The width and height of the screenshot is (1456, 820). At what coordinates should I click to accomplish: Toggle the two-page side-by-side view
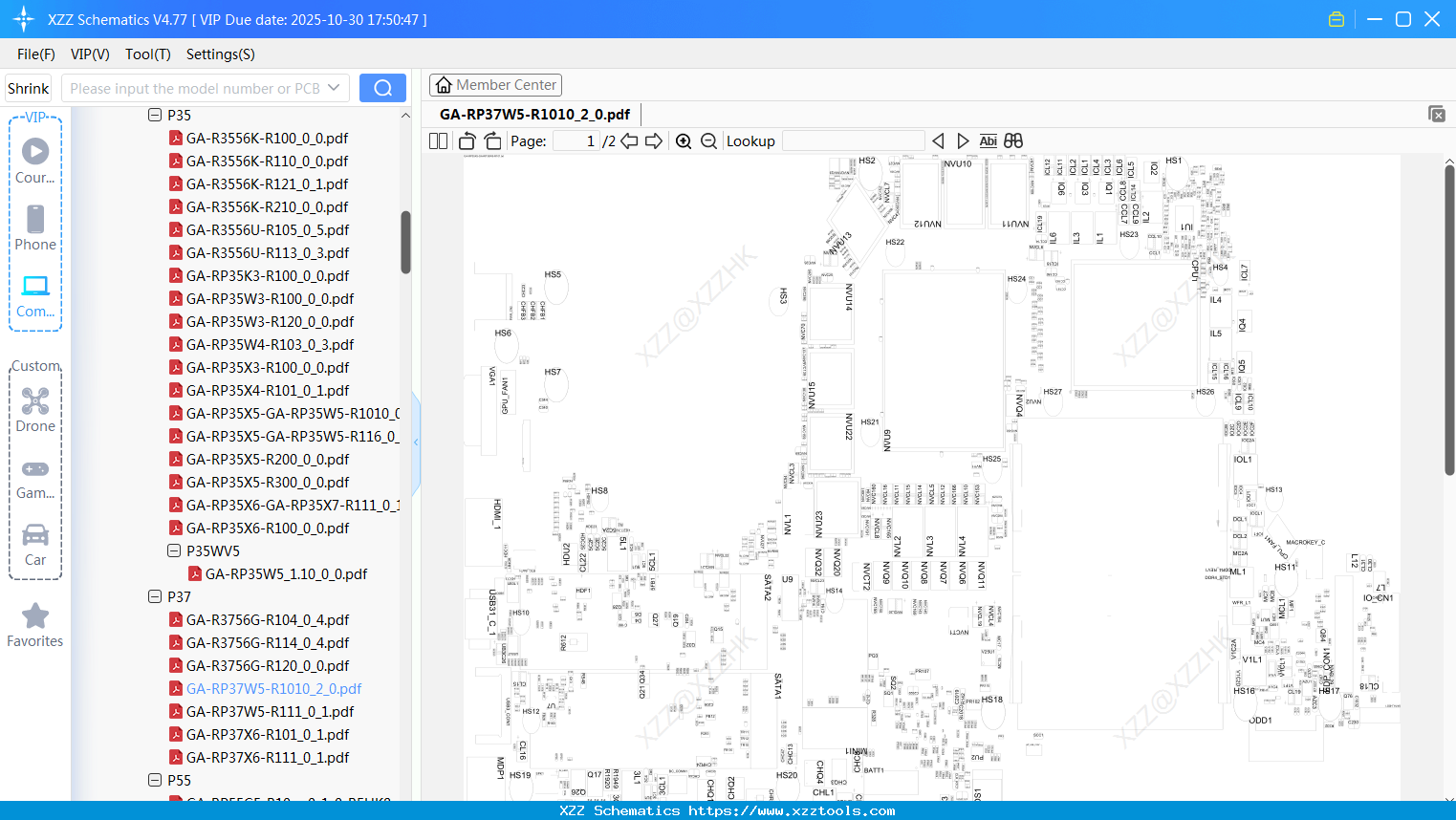(x=438, y=141)
